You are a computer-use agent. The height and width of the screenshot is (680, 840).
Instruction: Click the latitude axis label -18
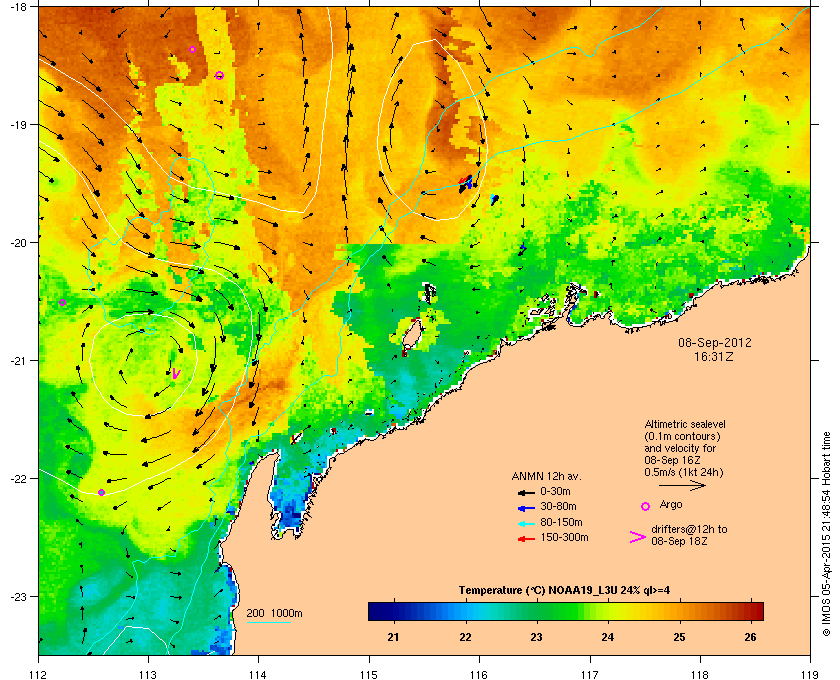tap(18, 7)
